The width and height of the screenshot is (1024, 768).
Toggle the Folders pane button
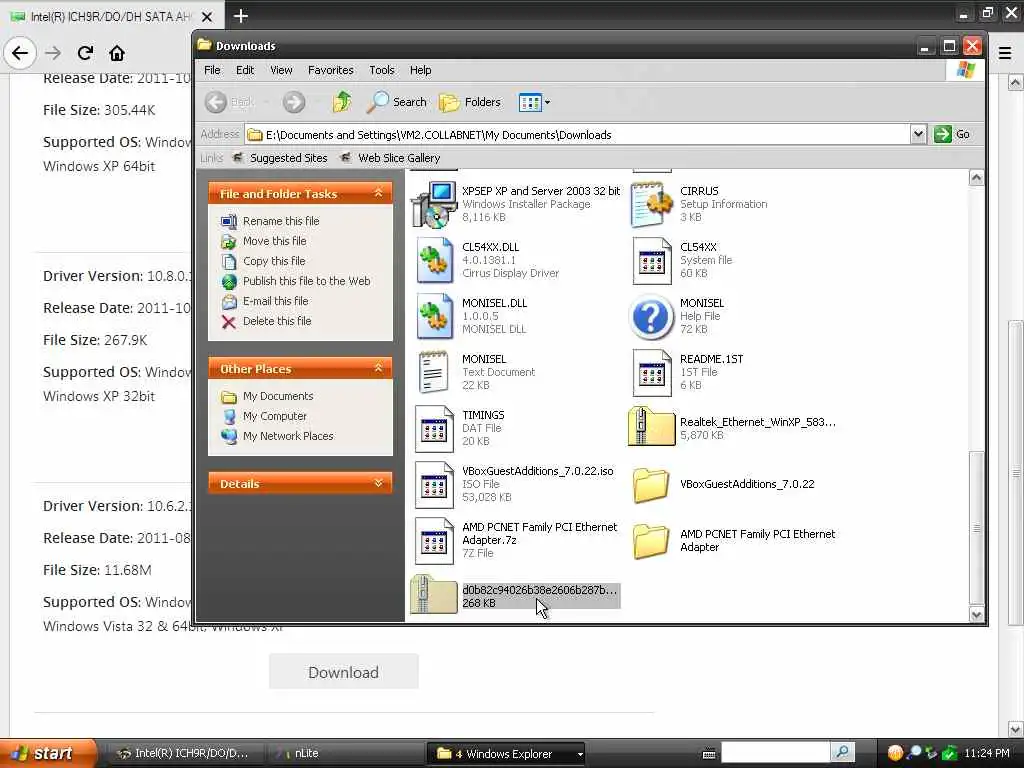pos(470,102)
